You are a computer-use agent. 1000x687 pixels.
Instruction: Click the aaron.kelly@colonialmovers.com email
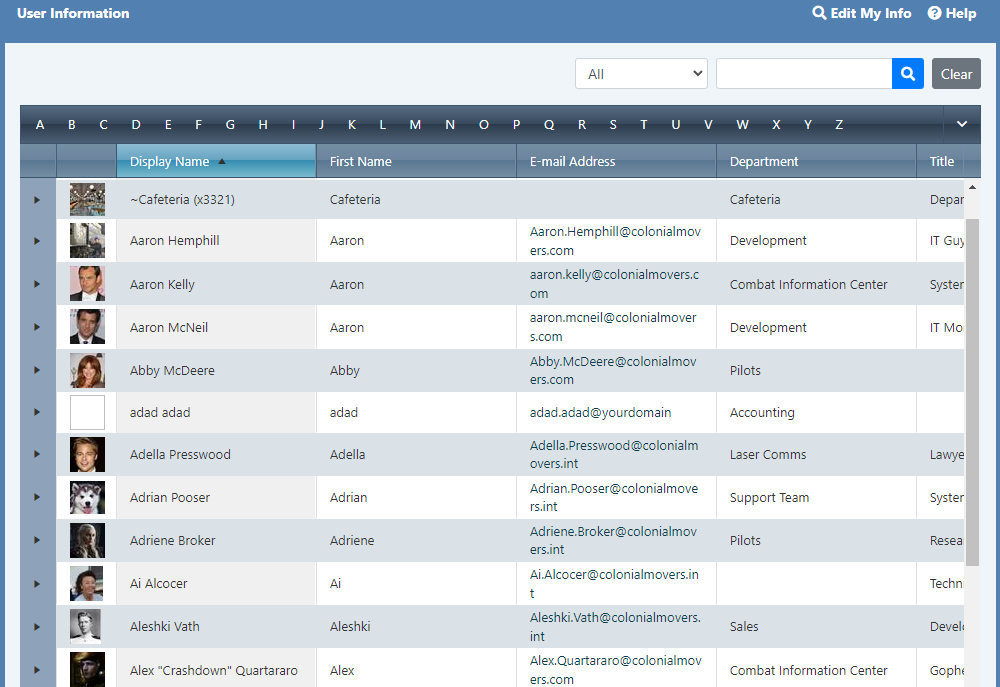615,284
